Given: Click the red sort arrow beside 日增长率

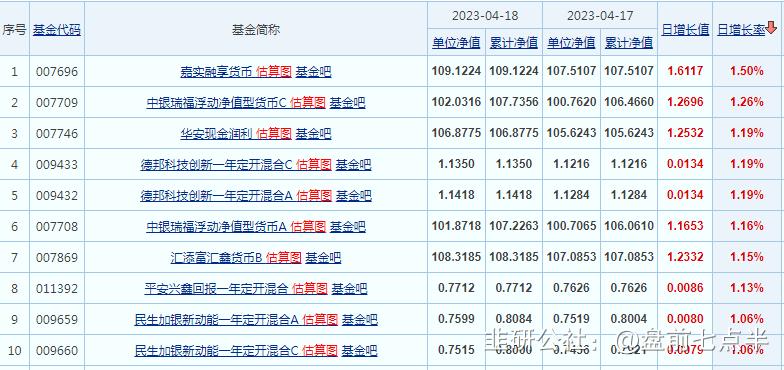Looking at the screenshot, I should (x=771, y=28).
